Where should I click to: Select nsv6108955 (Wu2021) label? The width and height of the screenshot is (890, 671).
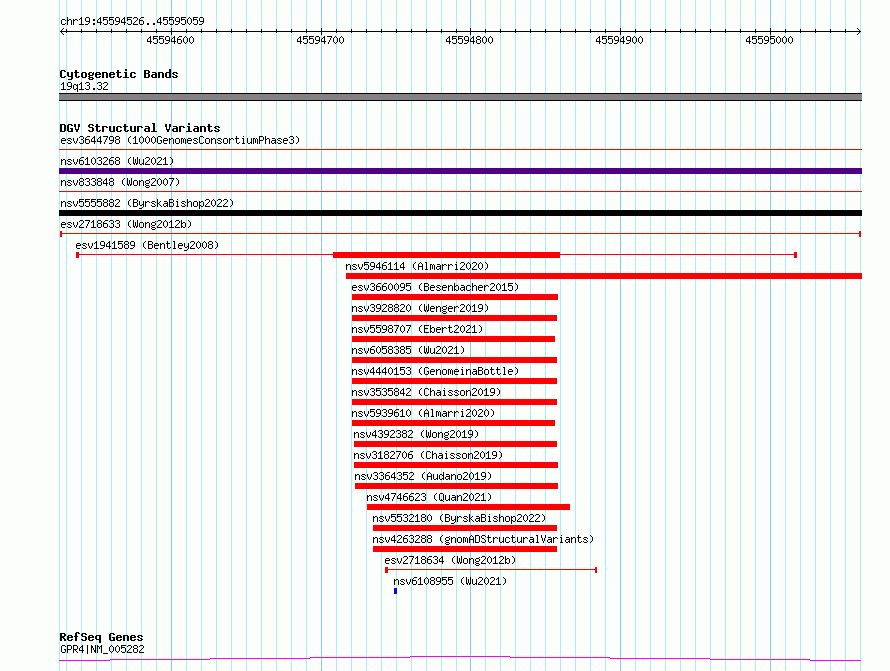click(x=450, y=581)
